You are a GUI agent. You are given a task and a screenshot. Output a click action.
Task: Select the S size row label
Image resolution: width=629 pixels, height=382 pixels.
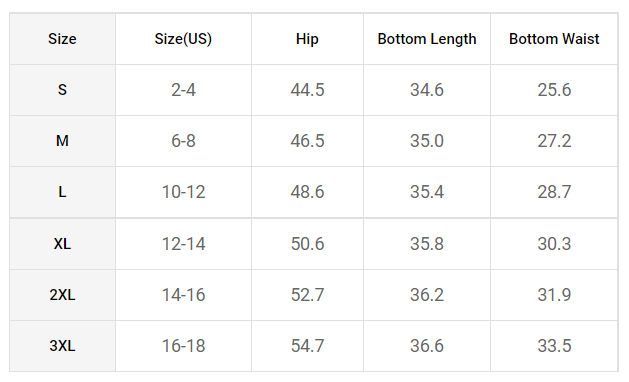click(x=62, y=90)
